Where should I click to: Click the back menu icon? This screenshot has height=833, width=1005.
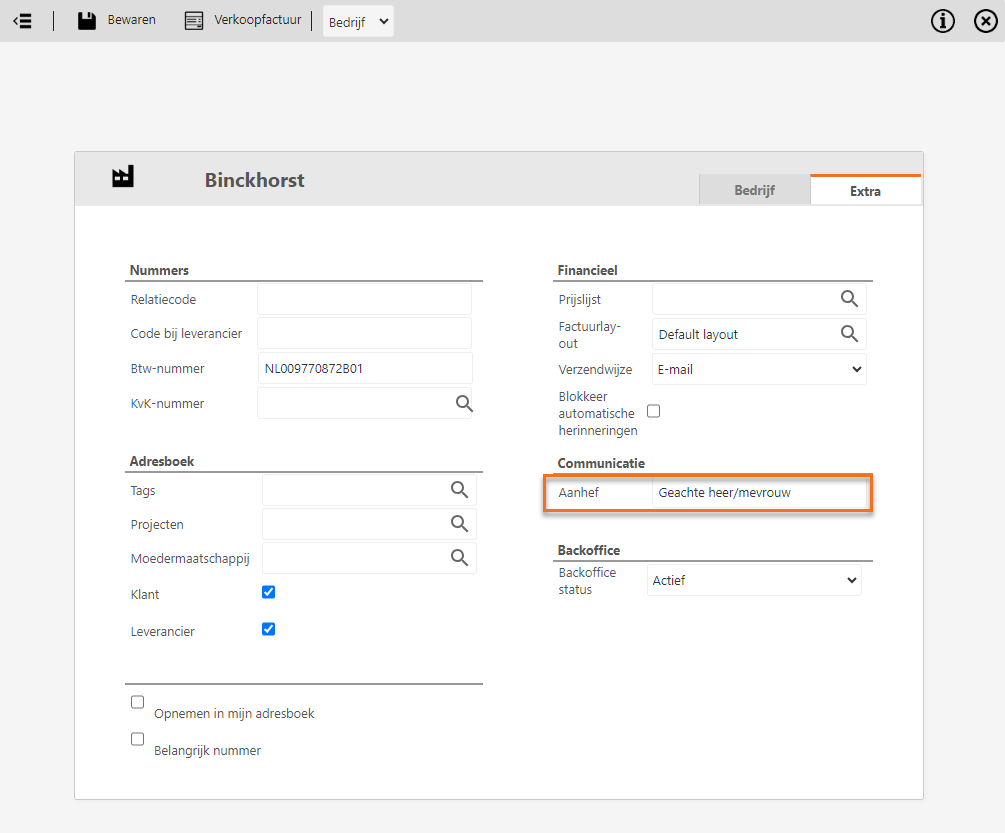tap(22, 21)
